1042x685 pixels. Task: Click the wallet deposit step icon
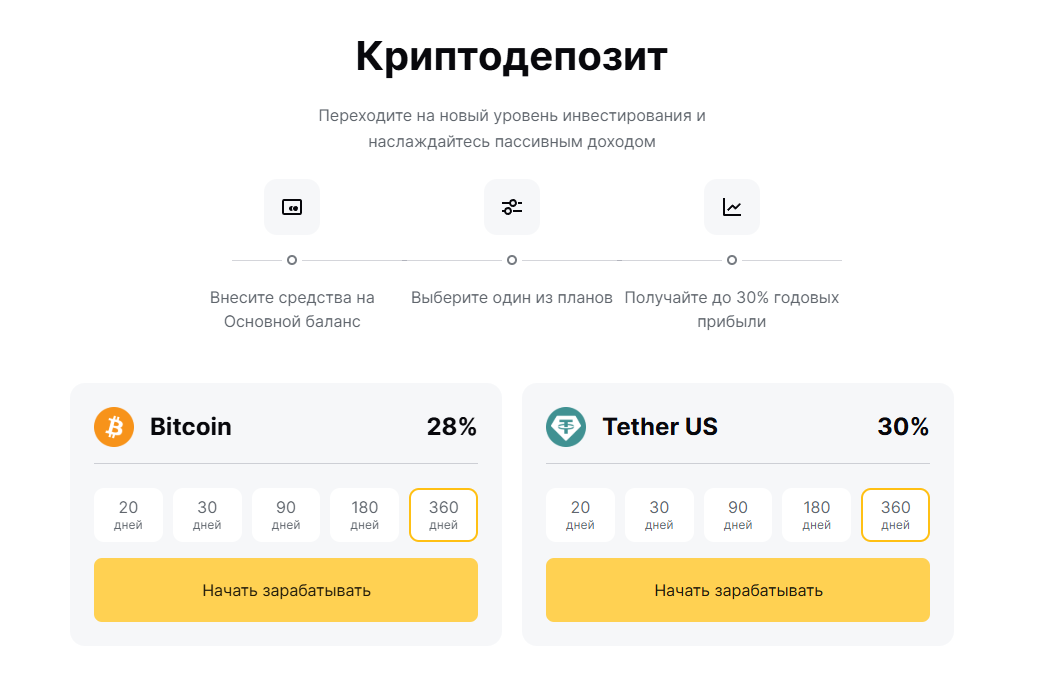[292, 207]
